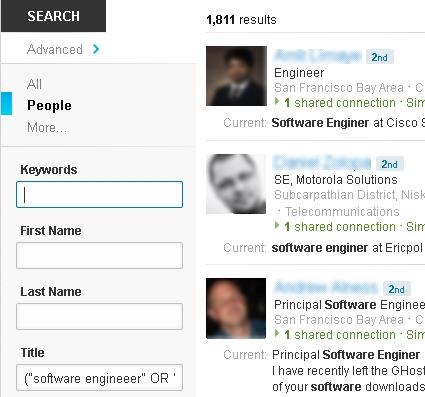Expand Motorola result's shared connection triangle
The width and height of the screenshot is (425, 397).
tap(277, 226)
